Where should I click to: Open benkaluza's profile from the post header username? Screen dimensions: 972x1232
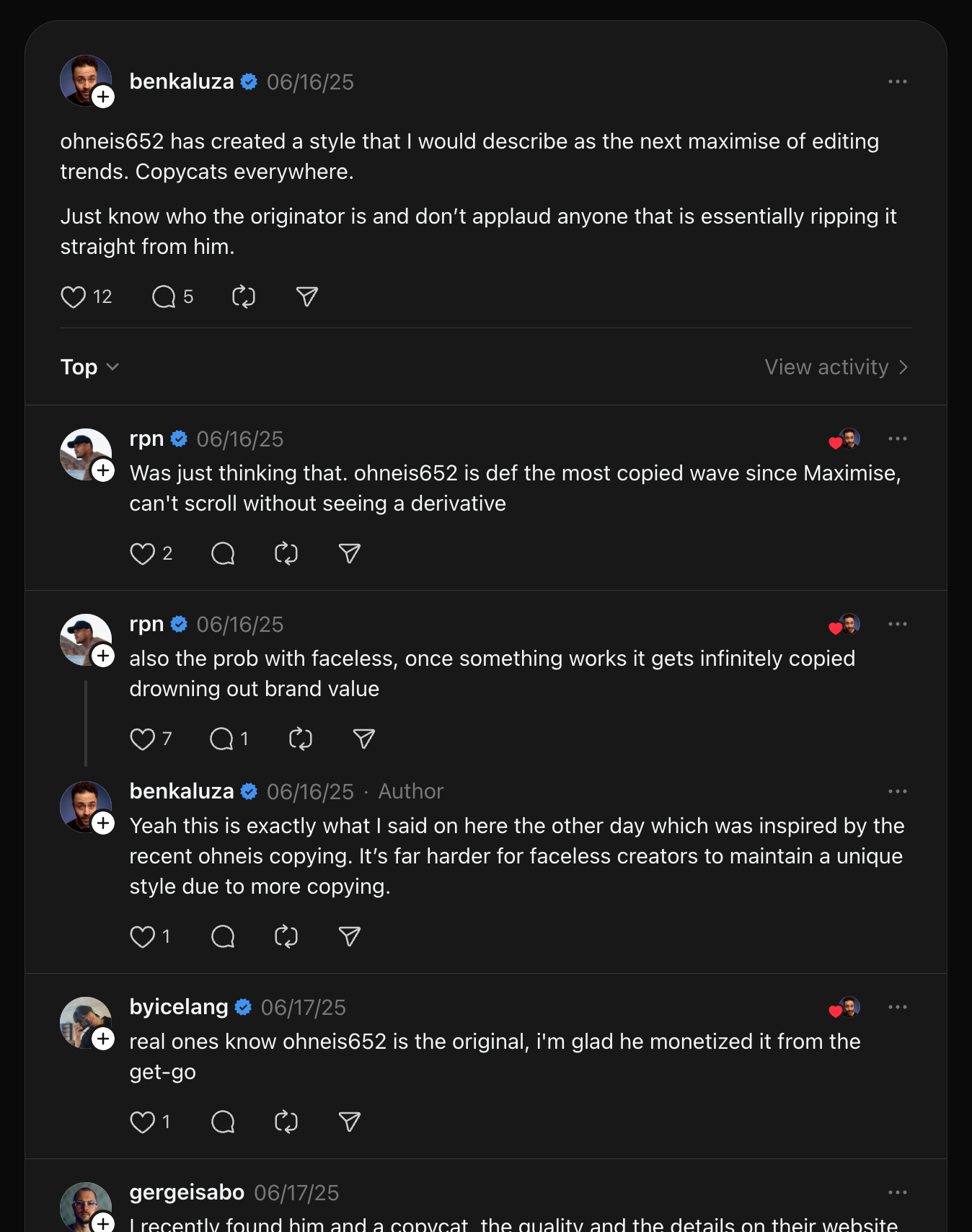[x=182, y=82]
